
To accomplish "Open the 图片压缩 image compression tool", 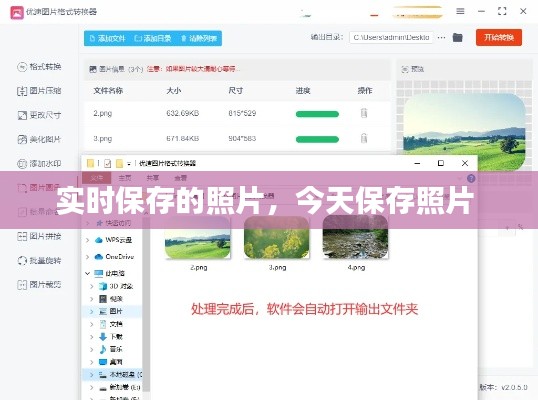I will 39,91.
